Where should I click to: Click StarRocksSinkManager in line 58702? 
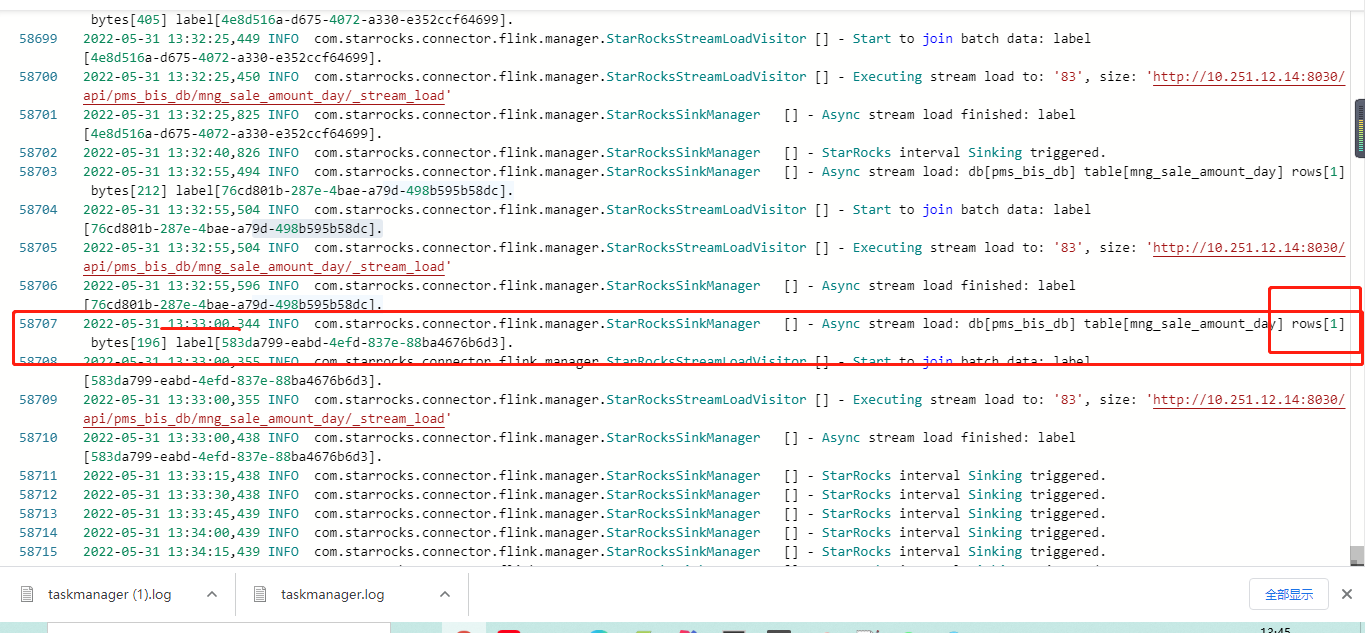(x=683, y=152)
